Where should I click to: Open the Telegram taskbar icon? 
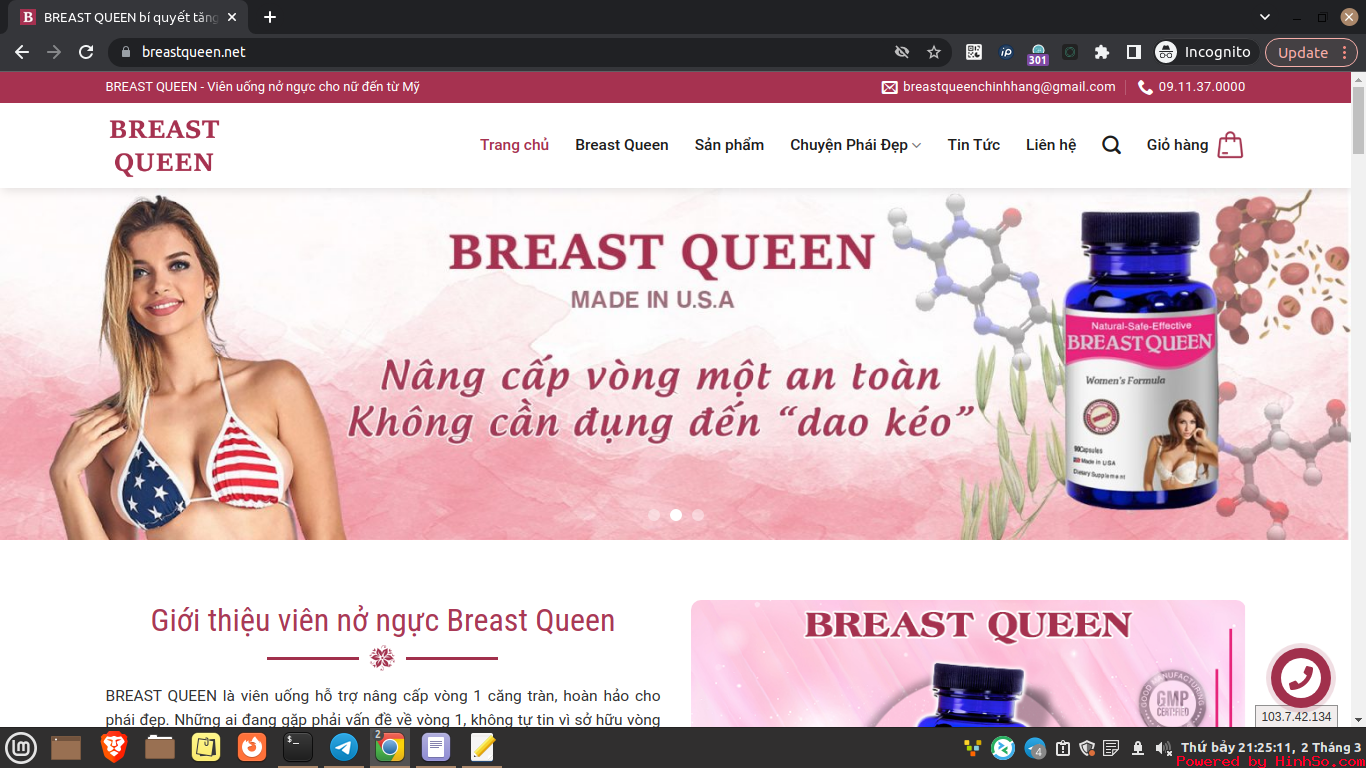tap(344, 747)
